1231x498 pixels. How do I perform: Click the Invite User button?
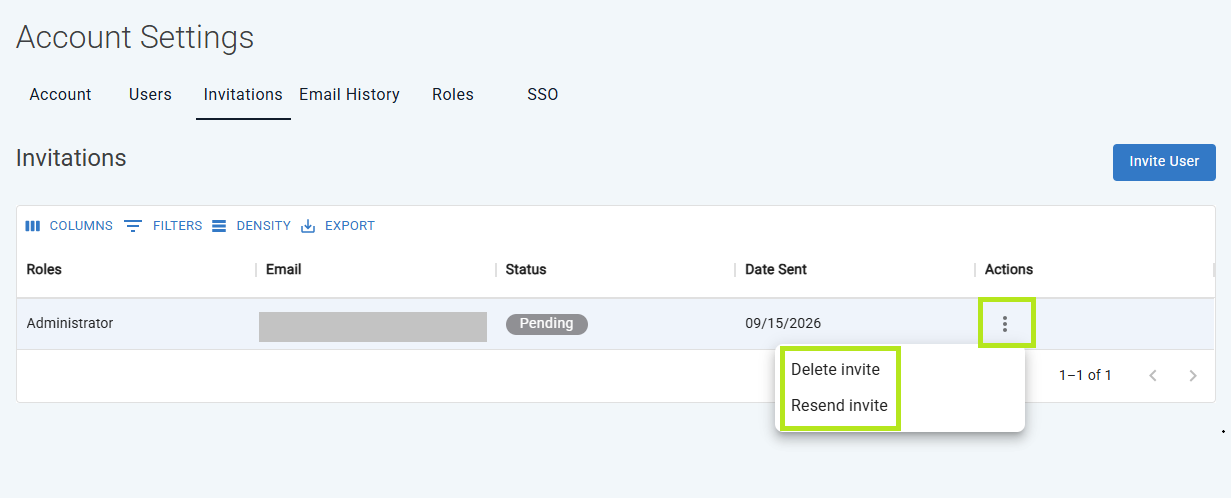1164,162
